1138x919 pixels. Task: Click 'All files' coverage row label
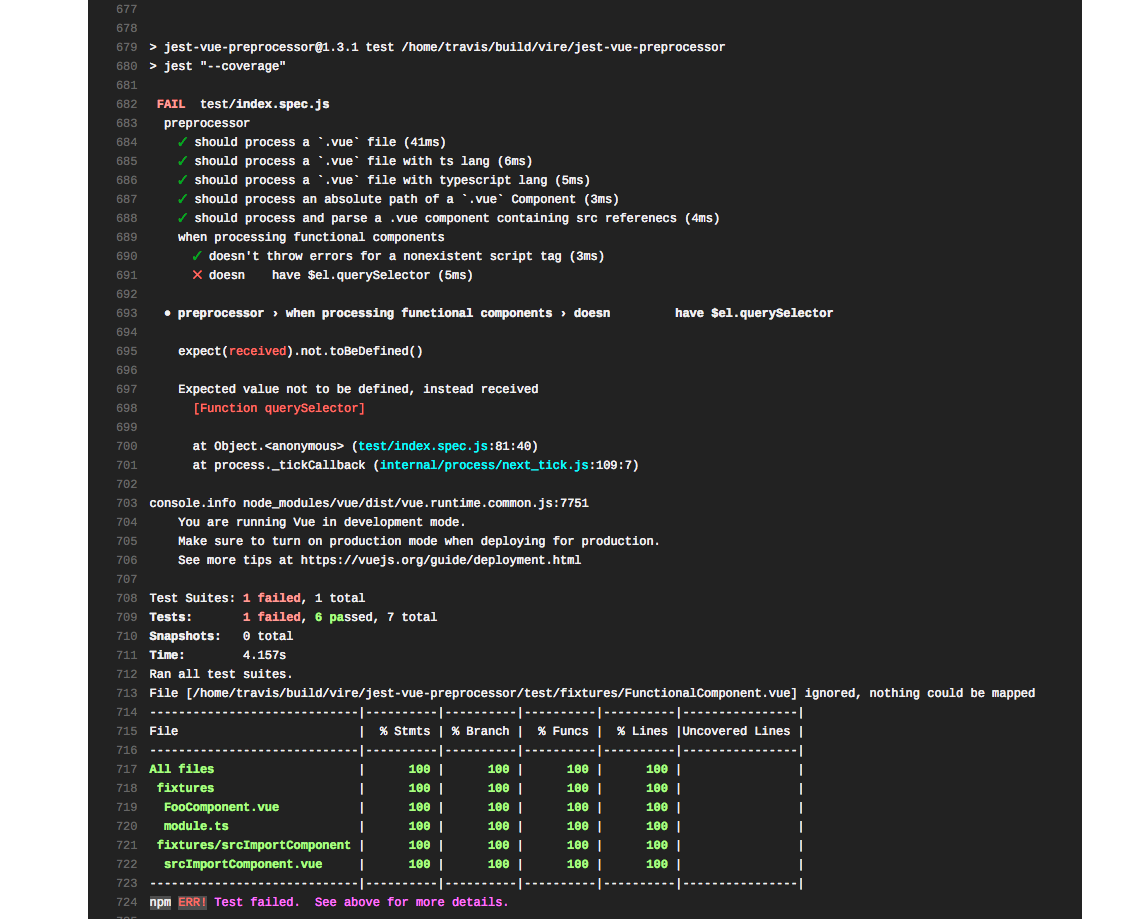[181, 769]
